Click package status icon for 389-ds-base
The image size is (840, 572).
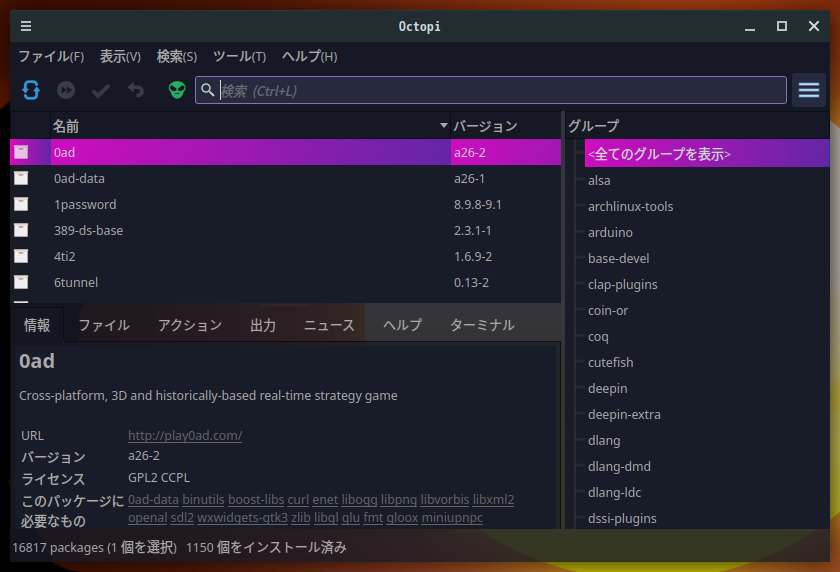click(21, 230)
